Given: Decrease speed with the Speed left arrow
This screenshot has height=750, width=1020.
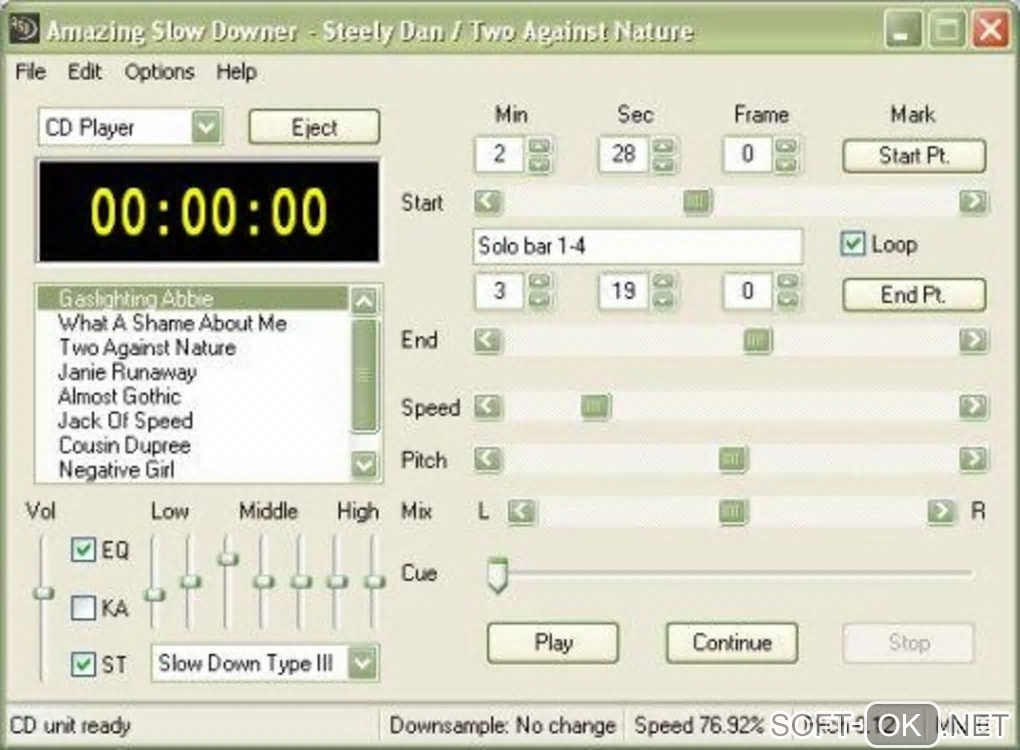Looking at the screenshot, I should (488, 407).
